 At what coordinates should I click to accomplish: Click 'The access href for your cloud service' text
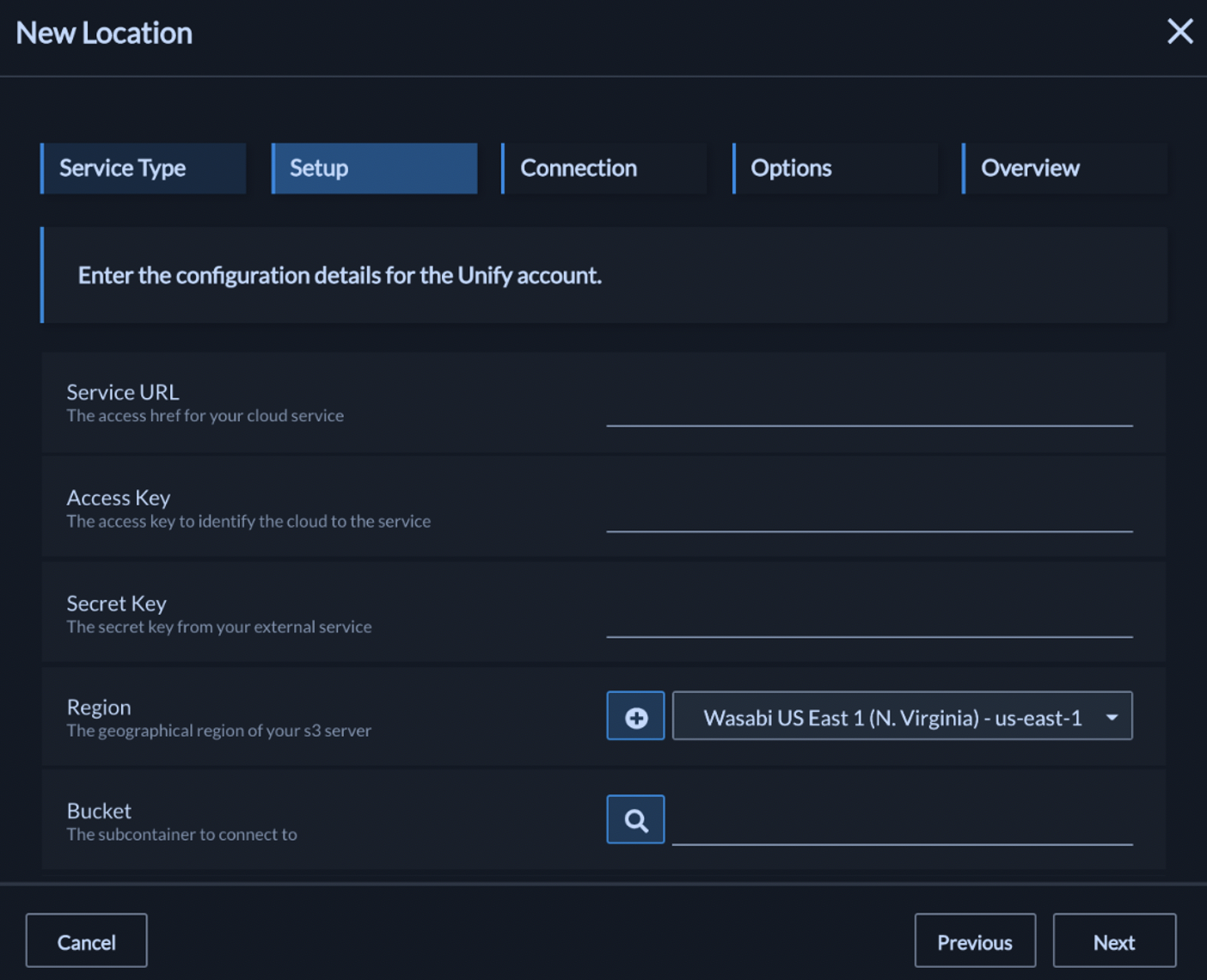pyautogui.click(x=205, y=416)
